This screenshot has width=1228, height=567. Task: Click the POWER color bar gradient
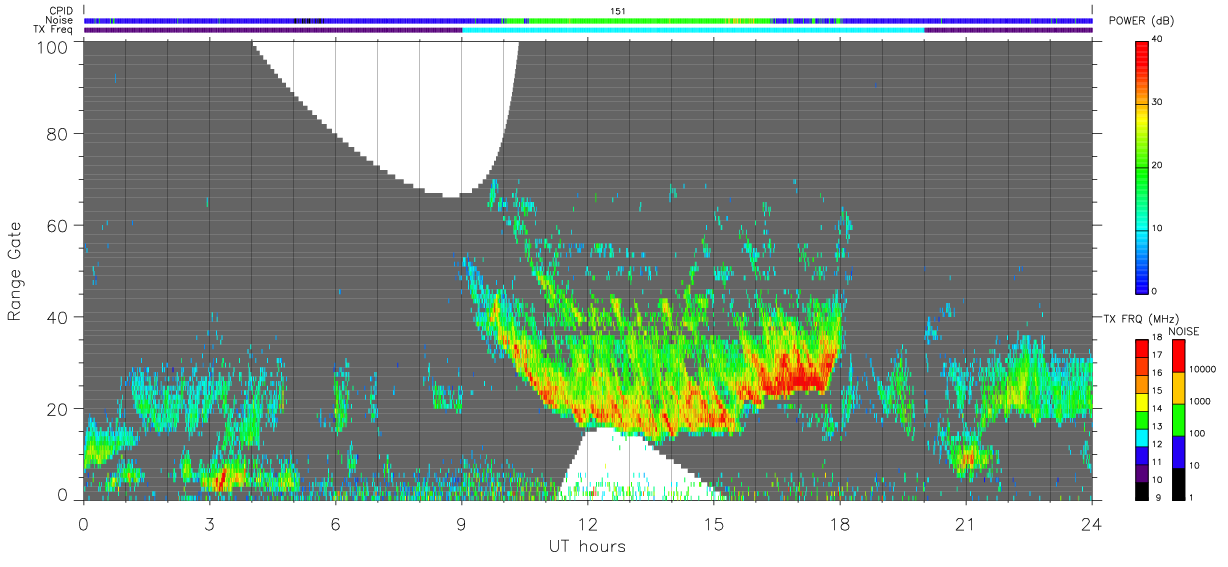[x=1142, y=166]
